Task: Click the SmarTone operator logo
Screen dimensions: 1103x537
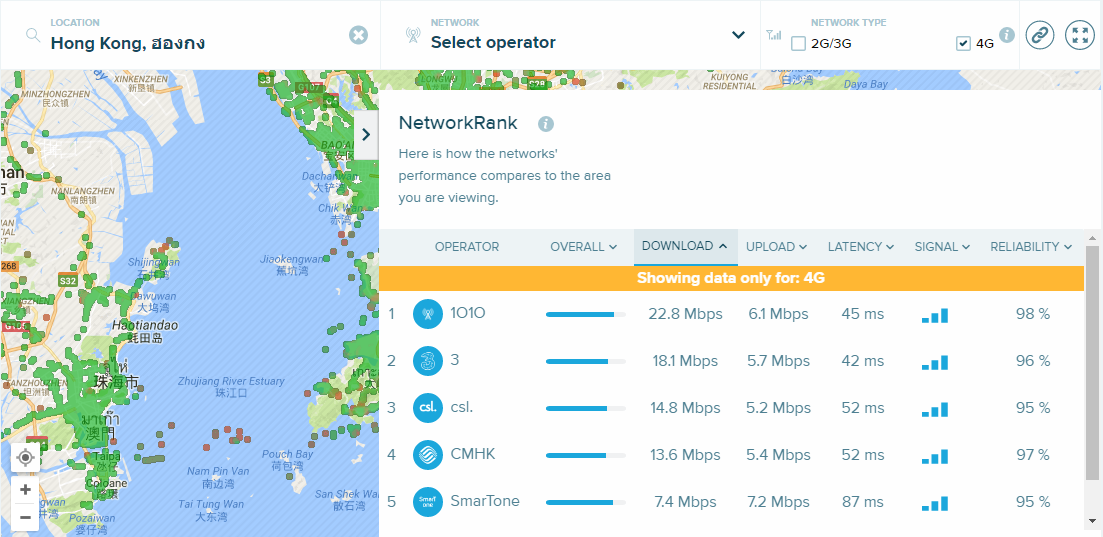Action: pyautogui.click(x=428, y=502)
